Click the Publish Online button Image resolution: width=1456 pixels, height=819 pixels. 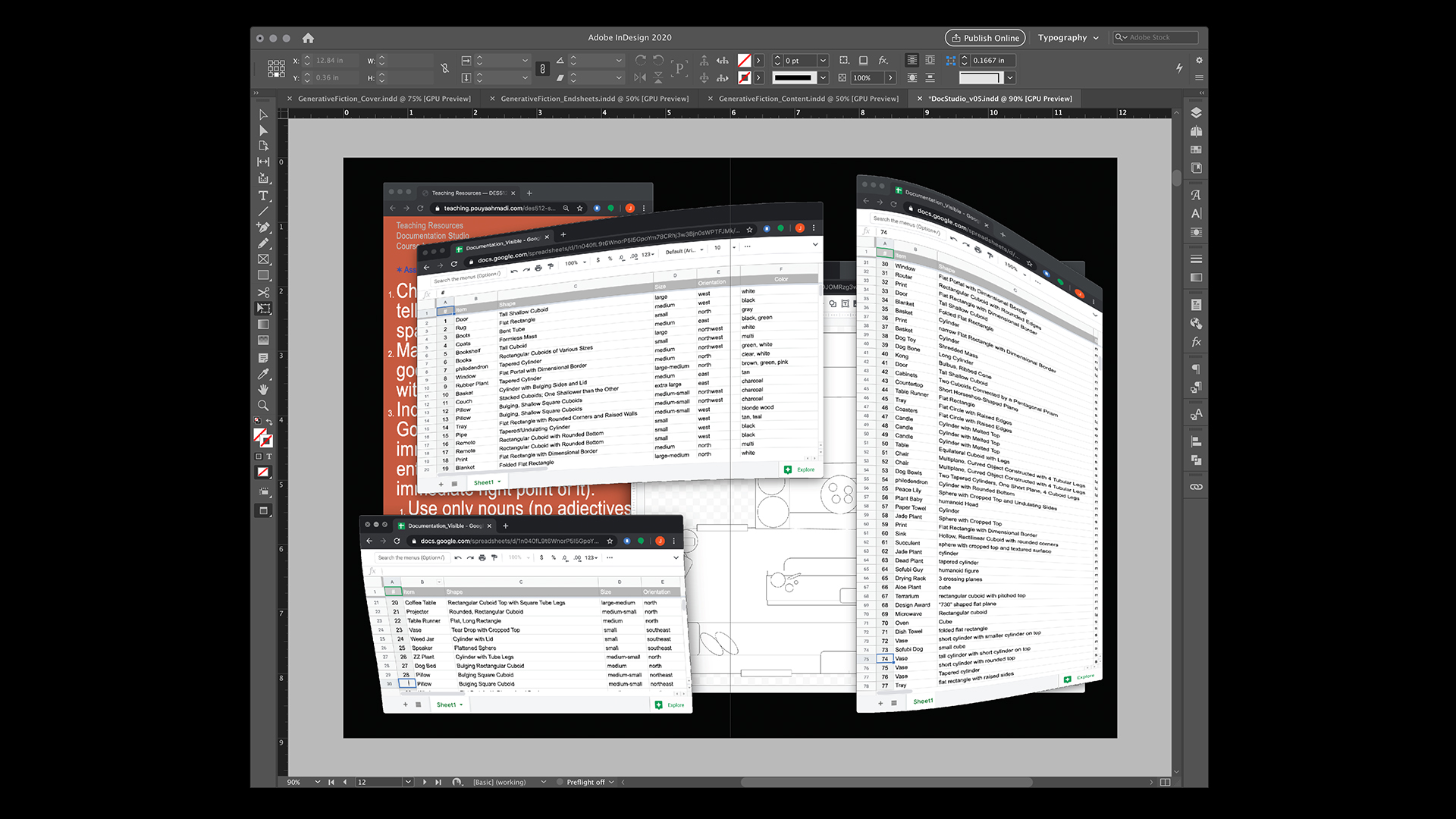pos(984,38)
